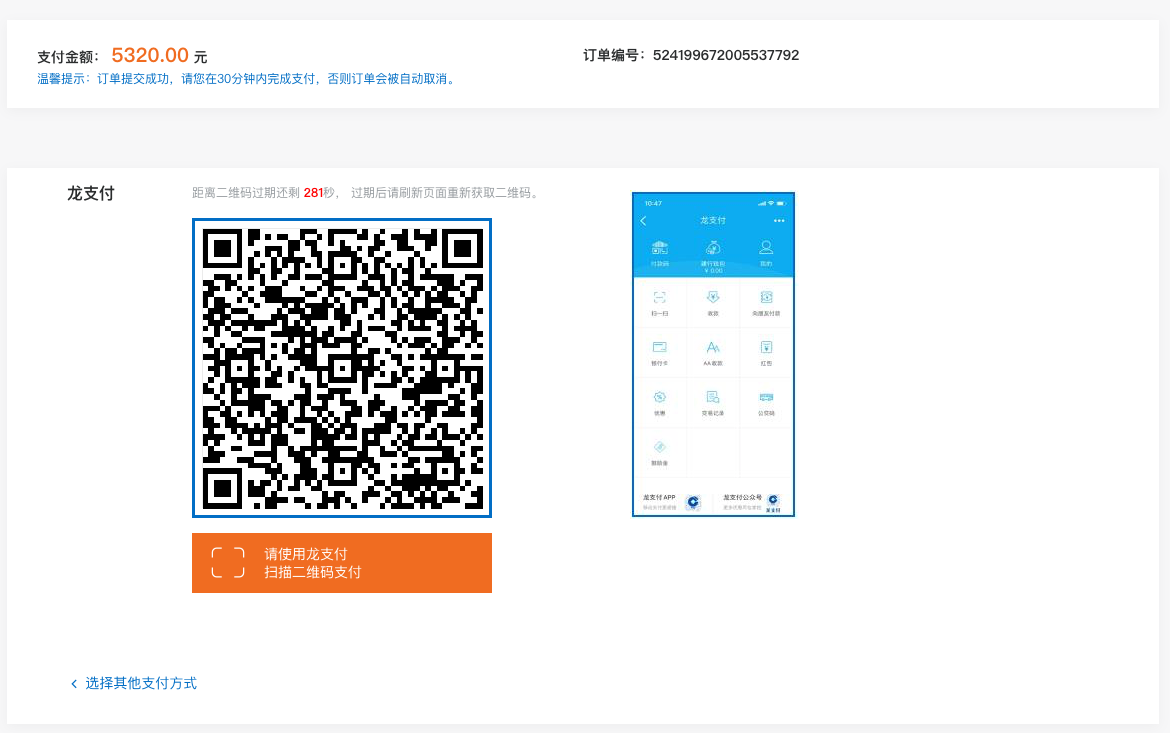Click the 付款码 icon in phone header
Image resolution: width=1170 pixels, height=733 pixels.
[660, 248]
